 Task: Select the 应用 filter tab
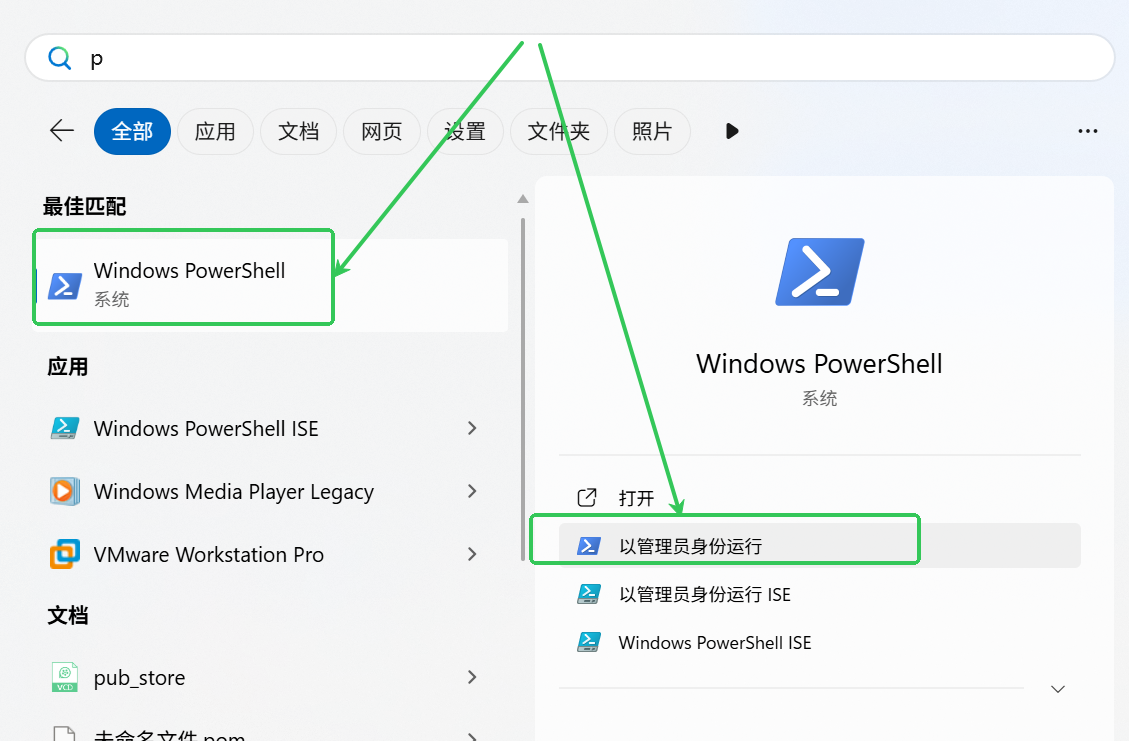[x=215, y=131]
